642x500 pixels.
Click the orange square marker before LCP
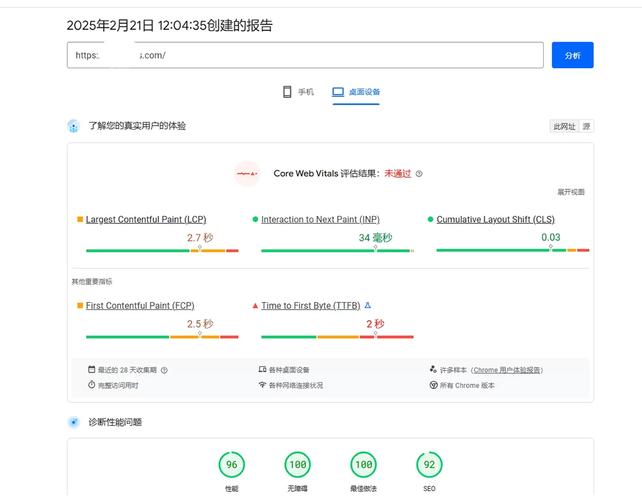80,219
